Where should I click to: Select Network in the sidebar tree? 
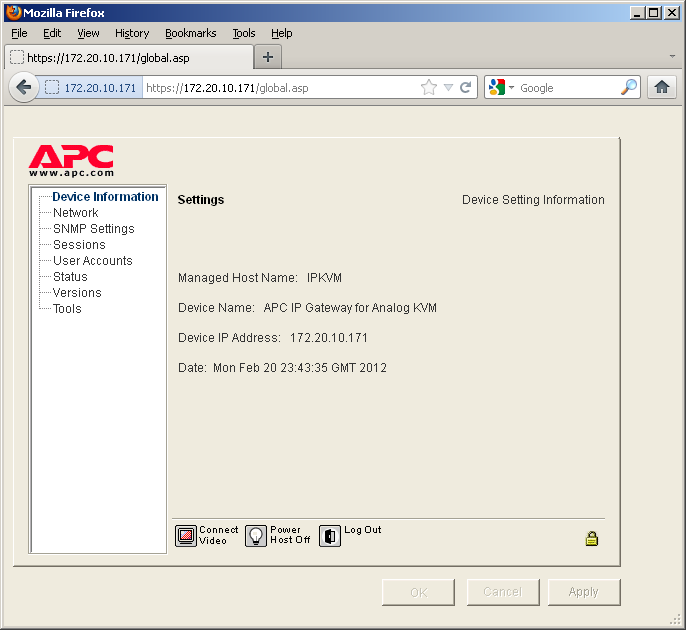pos(75,213)
